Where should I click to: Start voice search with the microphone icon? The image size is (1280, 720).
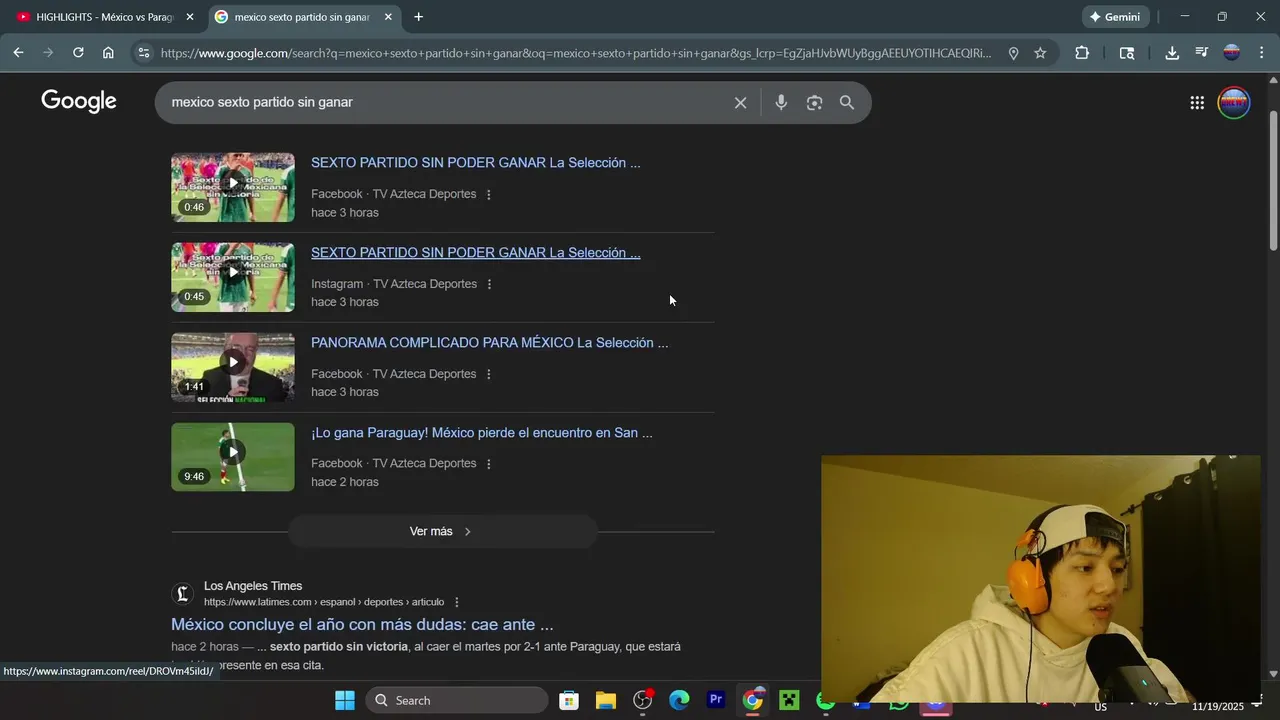781,102
